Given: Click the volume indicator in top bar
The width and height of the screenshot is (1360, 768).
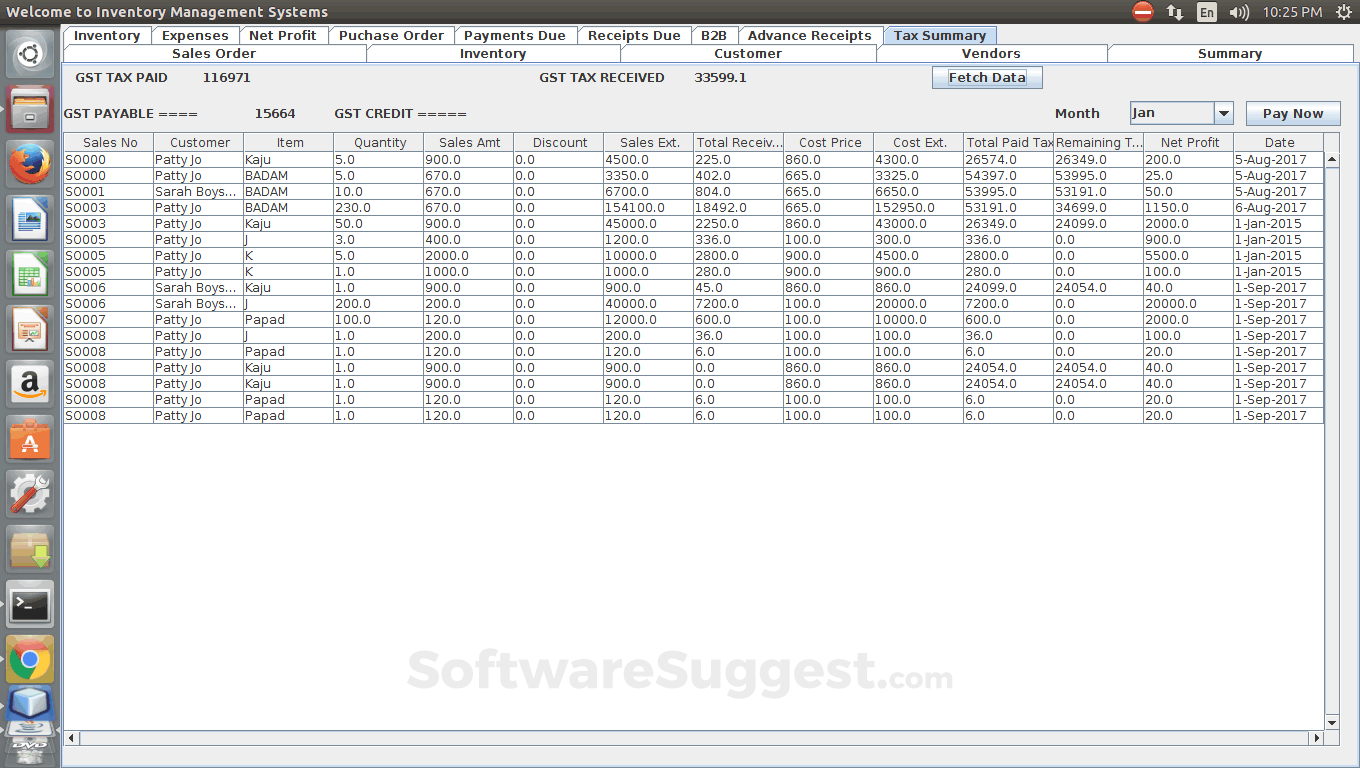Looking at the screenshot, I should tap(1239, 12).
